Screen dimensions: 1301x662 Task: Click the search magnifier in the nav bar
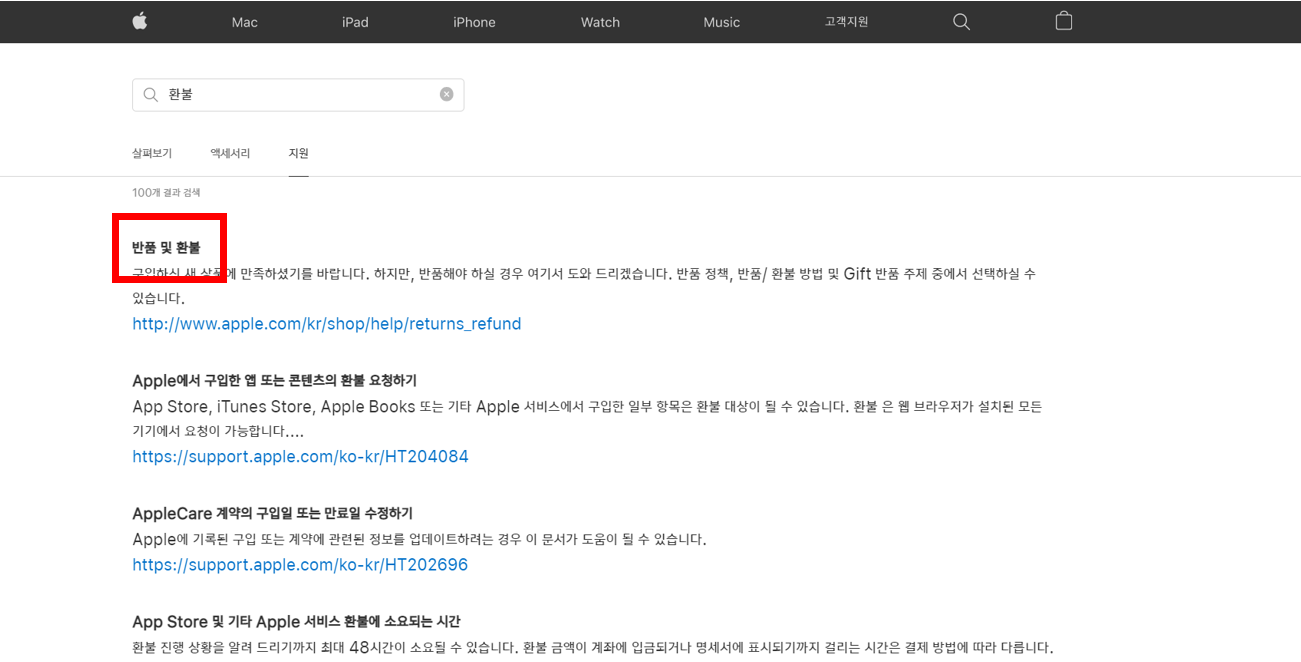(961, 21)
